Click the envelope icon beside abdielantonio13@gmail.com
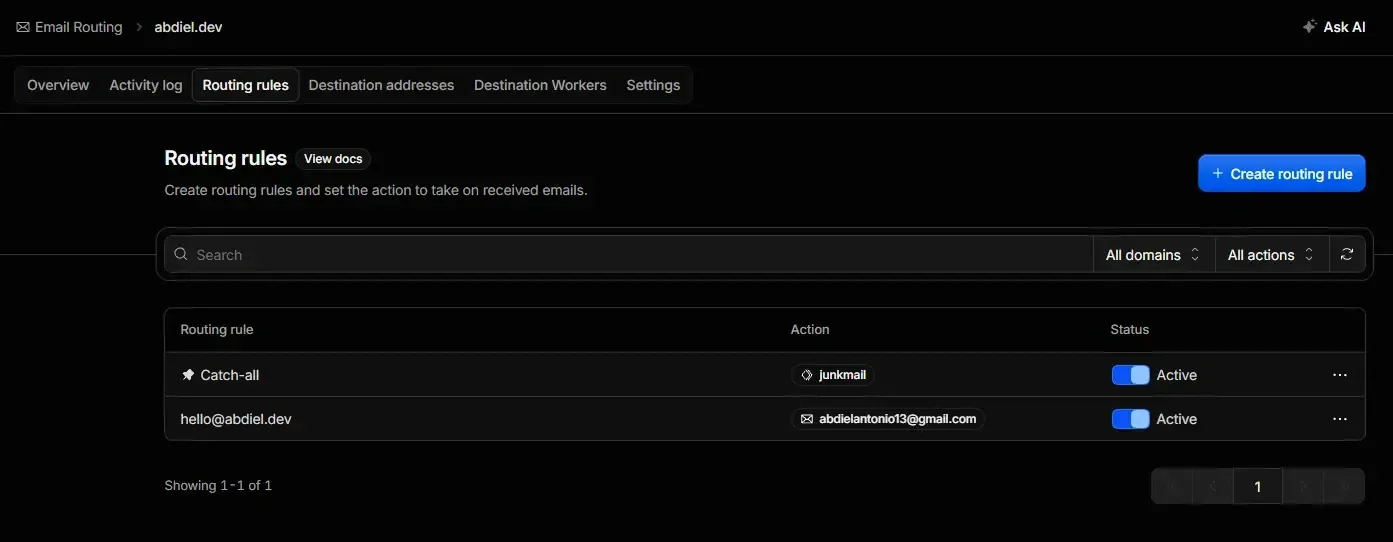The height and width of the screenshot is (542, 1393). [807, 419]
